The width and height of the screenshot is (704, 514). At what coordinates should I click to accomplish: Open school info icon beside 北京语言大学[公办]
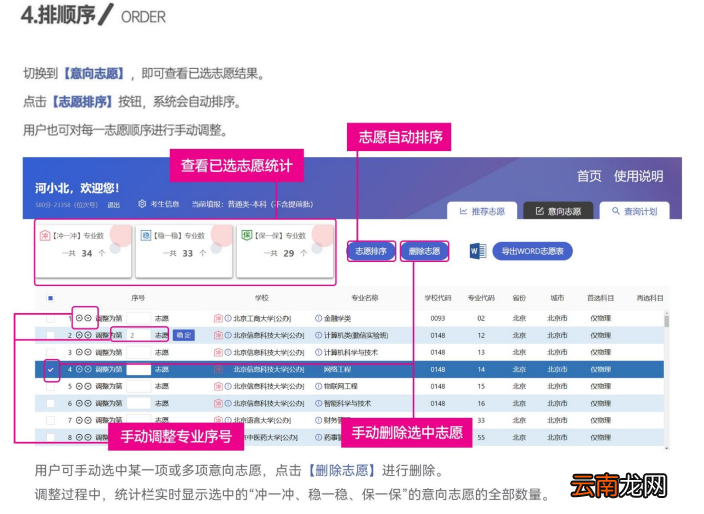click(228, 421)
